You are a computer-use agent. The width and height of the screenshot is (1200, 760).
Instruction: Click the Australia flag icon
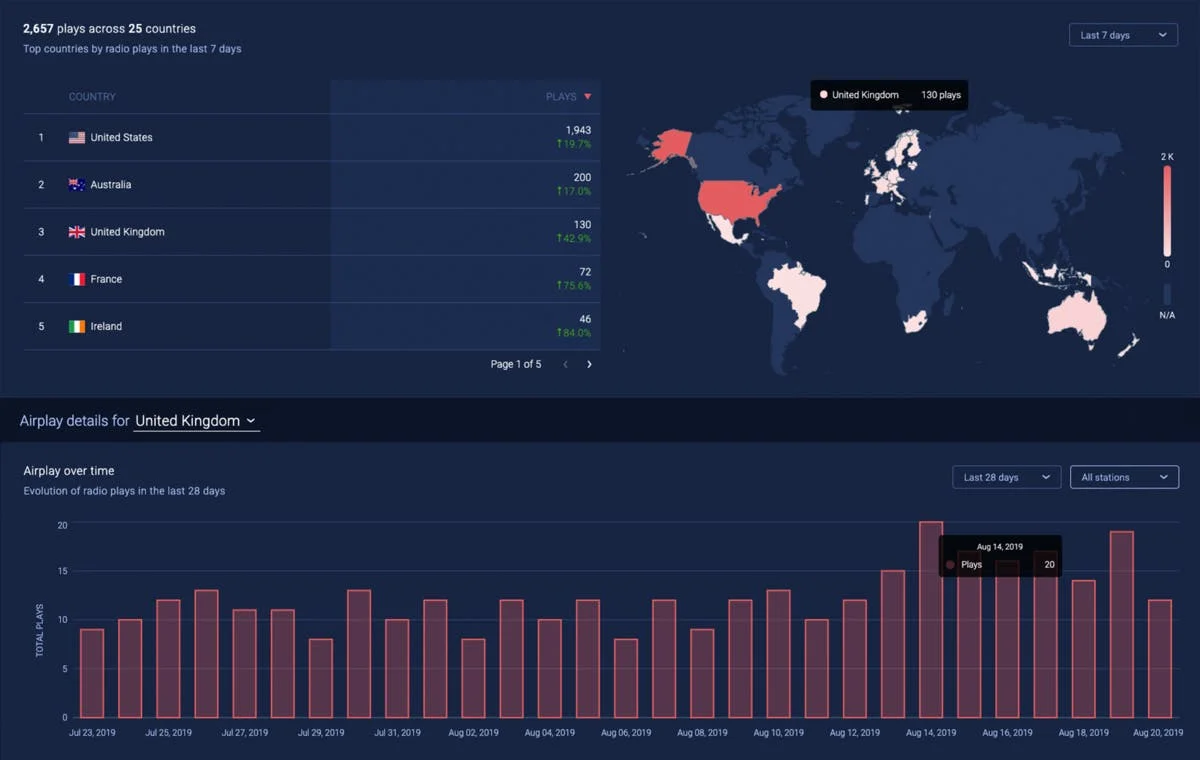[77, 184]
